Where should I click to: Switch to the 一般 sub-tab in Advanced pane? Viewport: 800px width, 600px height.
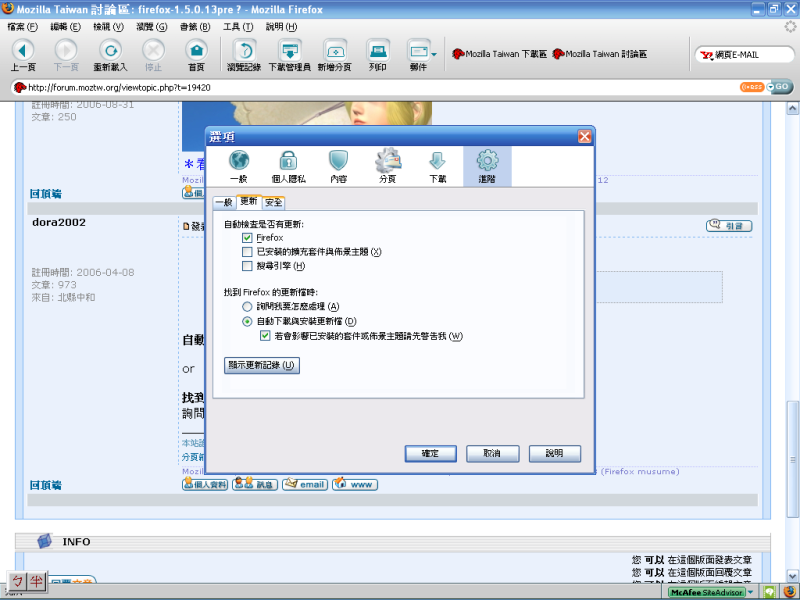[224, 203]
